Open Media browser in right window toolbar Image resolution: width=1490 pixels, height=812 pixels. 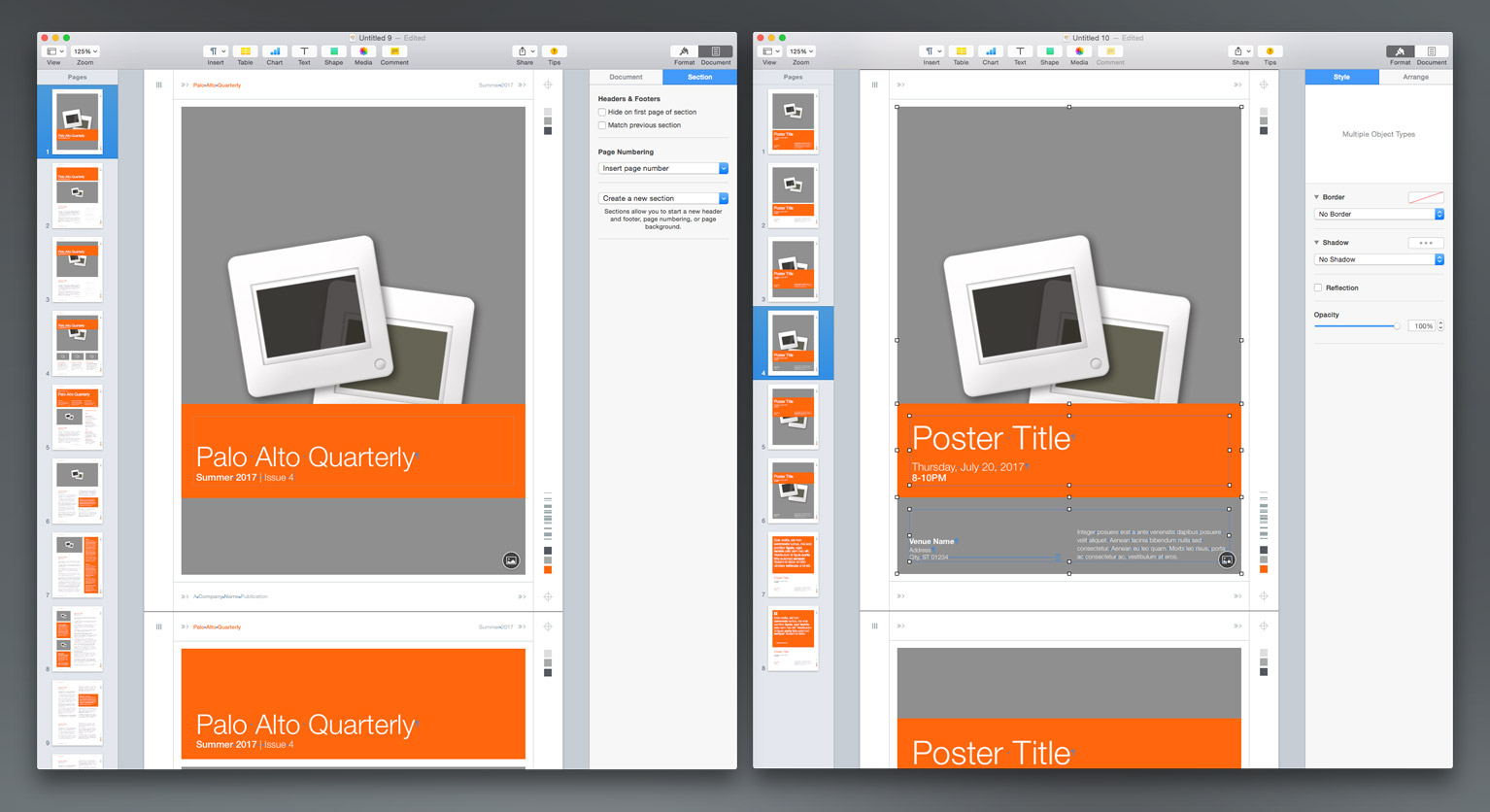[x=1079, y=51]
